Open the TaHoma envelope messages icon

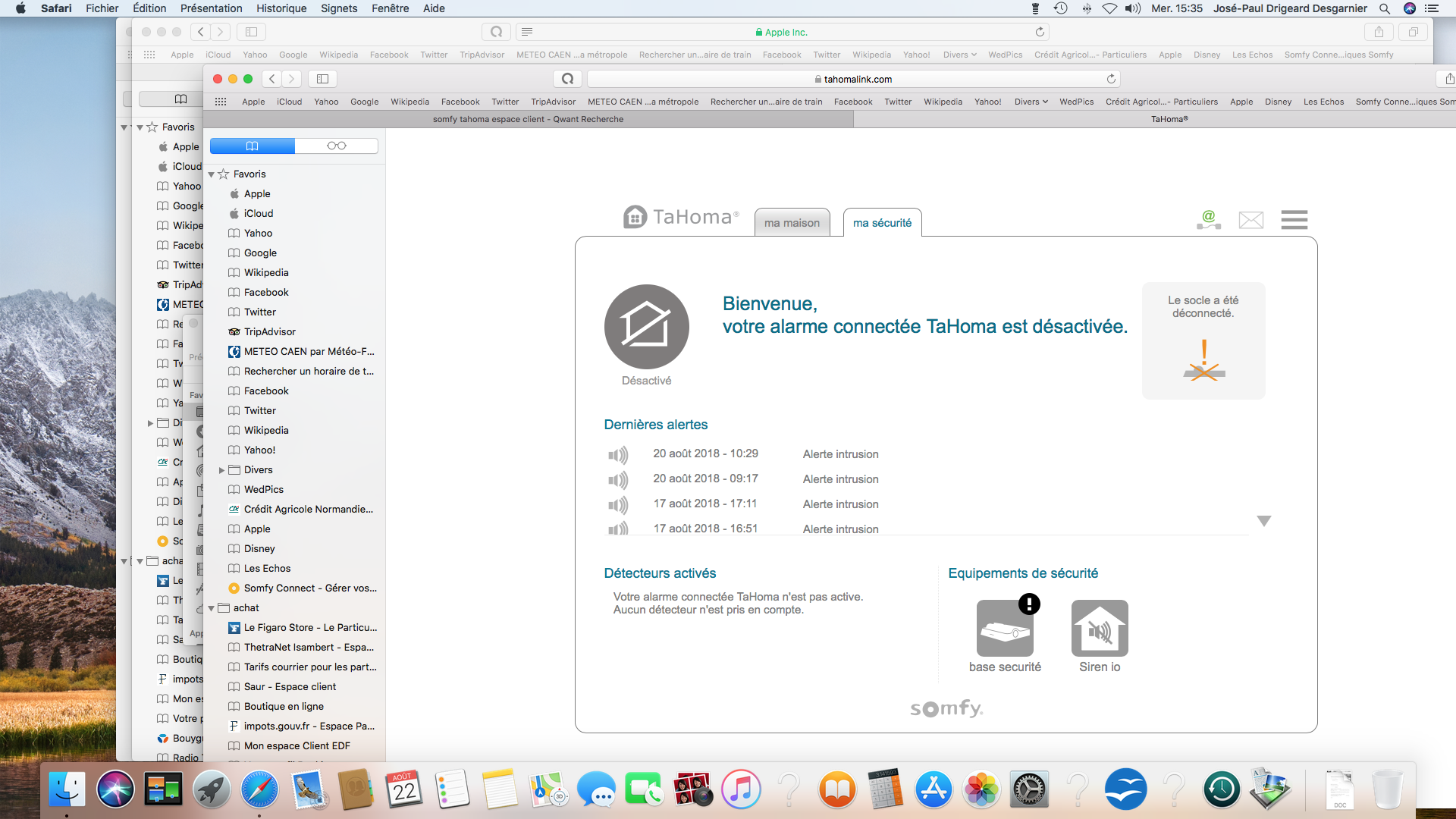pos(1250,220)
